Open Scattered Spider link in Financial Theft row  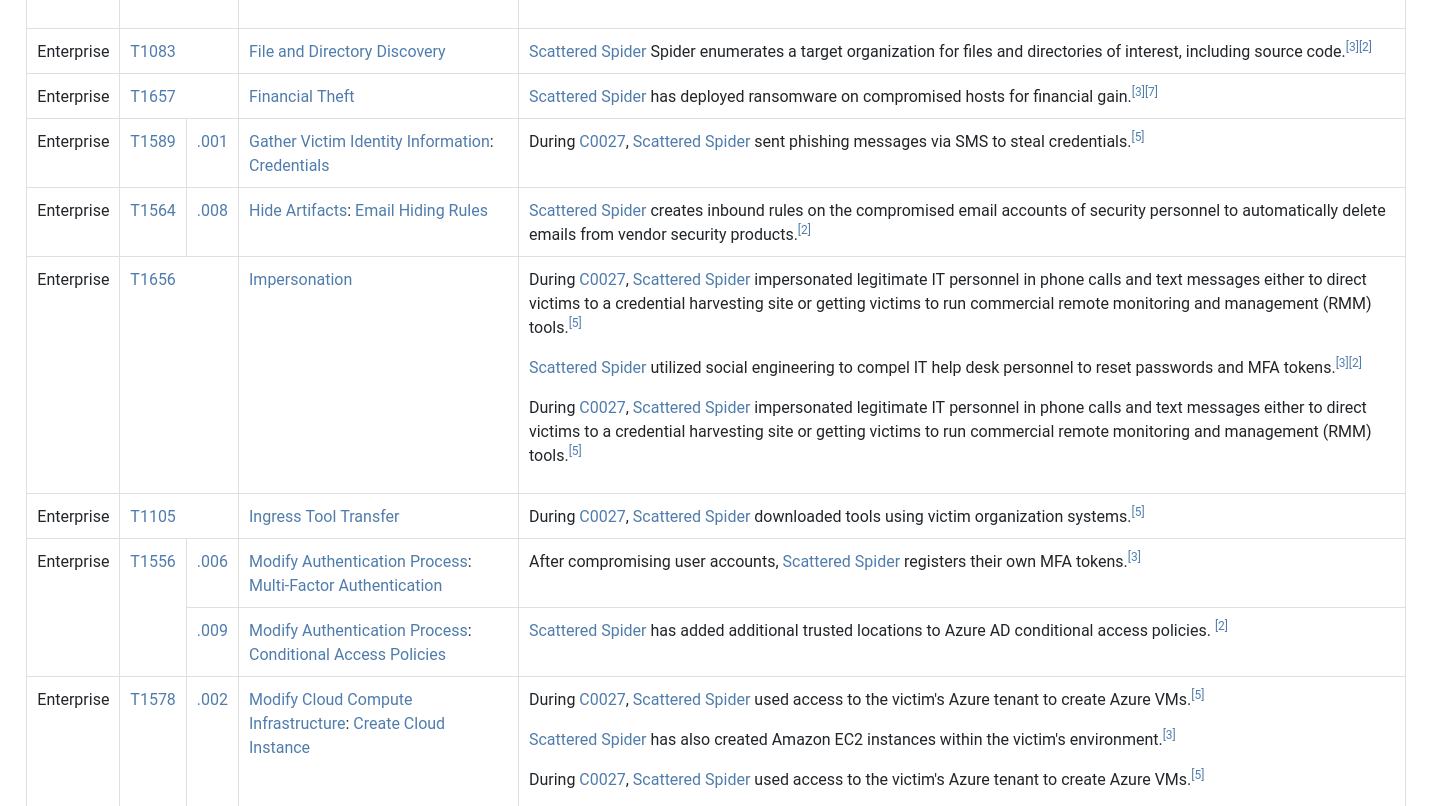coord(587,96)
